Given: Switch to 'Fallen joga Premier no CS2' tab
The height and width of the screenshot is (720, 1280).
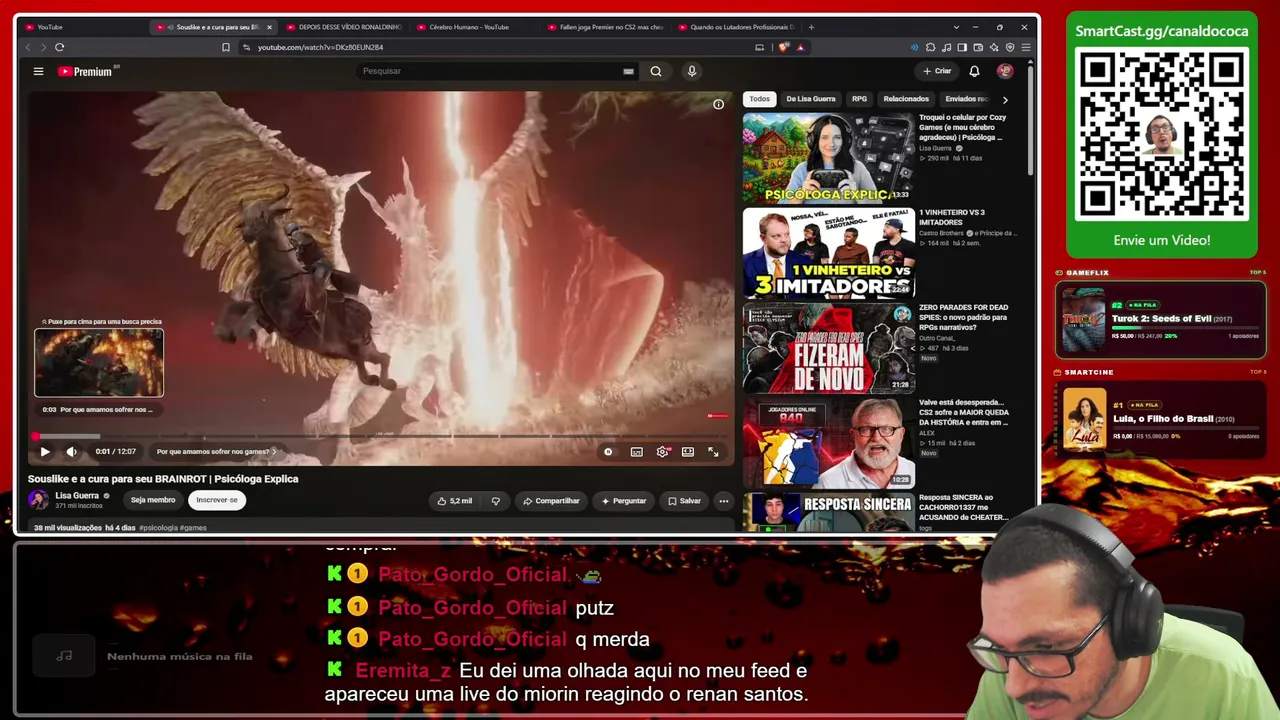Looking at the screenshot, I should click(x=605, y=27).
